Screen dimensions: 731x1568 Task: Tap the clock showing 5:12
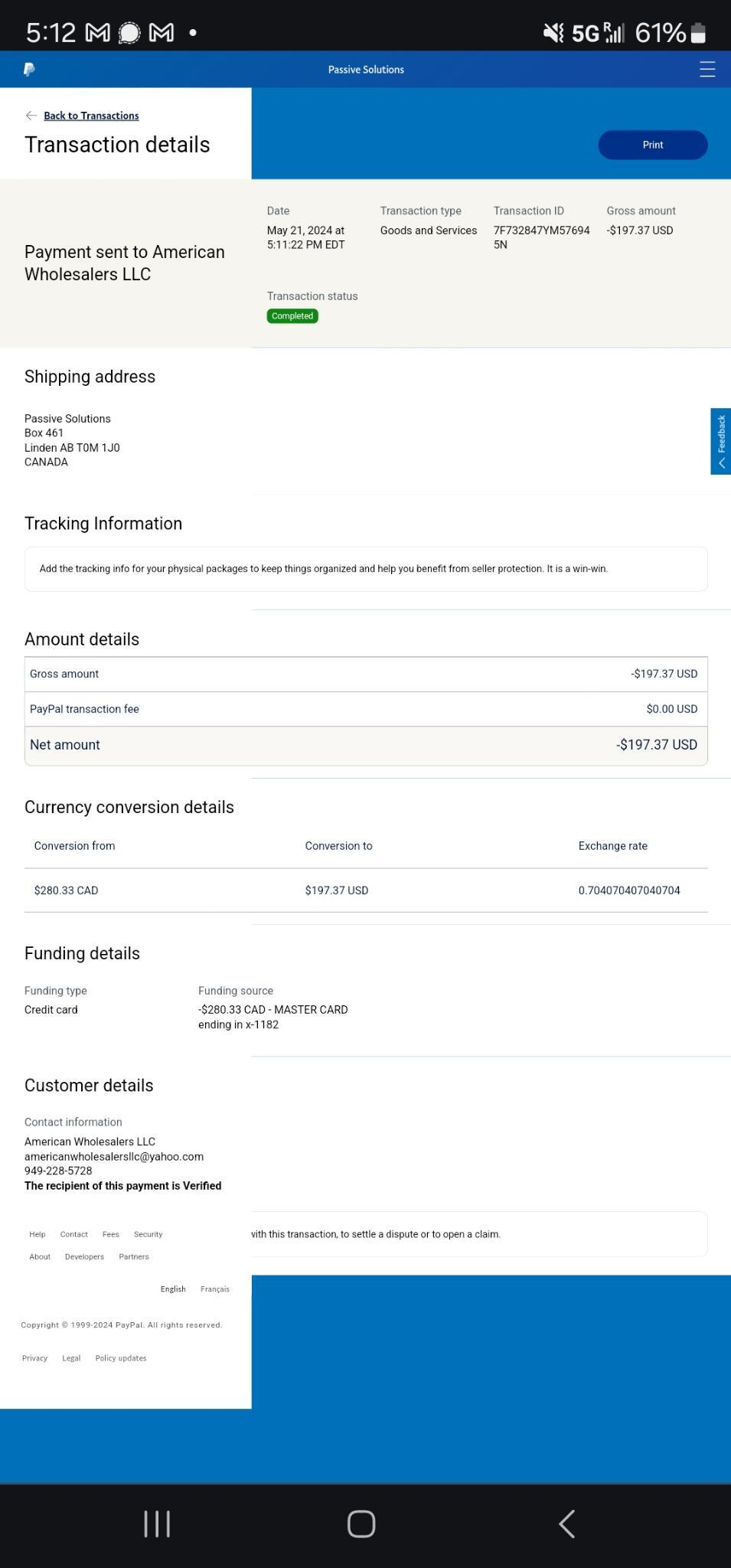[x=51, y=33]
